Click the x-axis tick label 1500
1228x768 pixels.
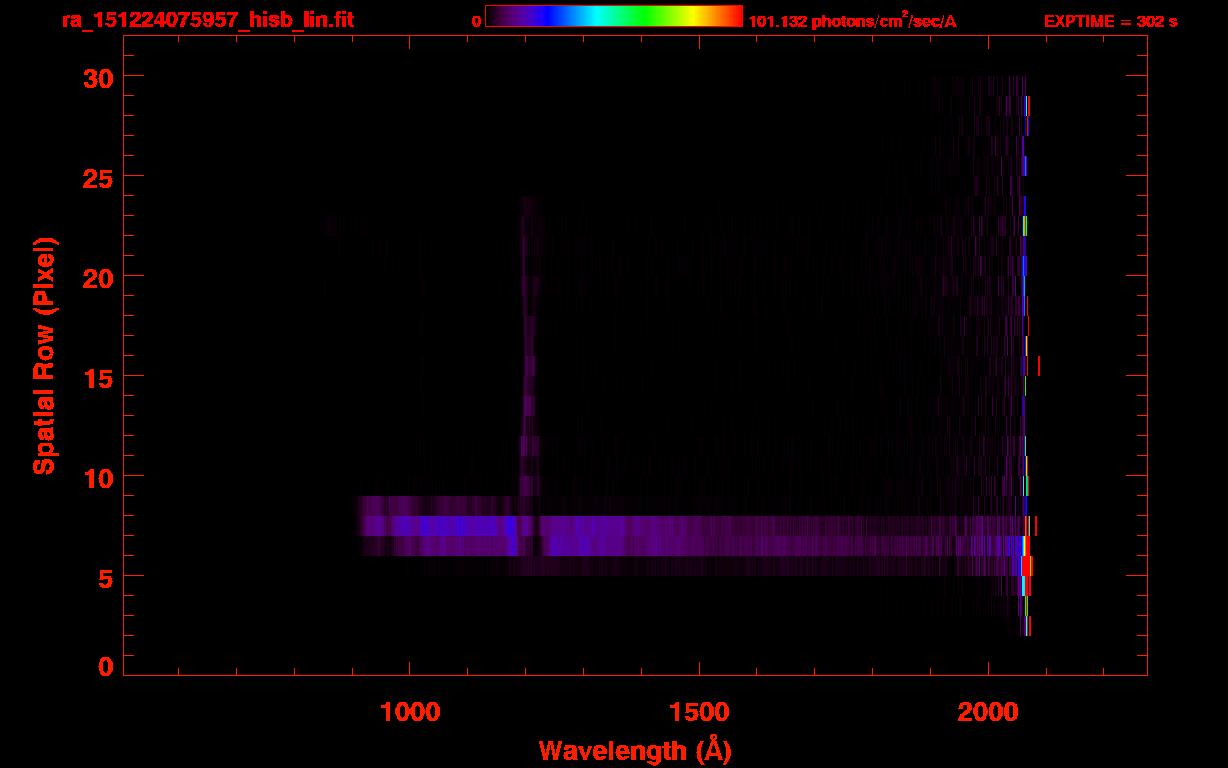(700, 712)
